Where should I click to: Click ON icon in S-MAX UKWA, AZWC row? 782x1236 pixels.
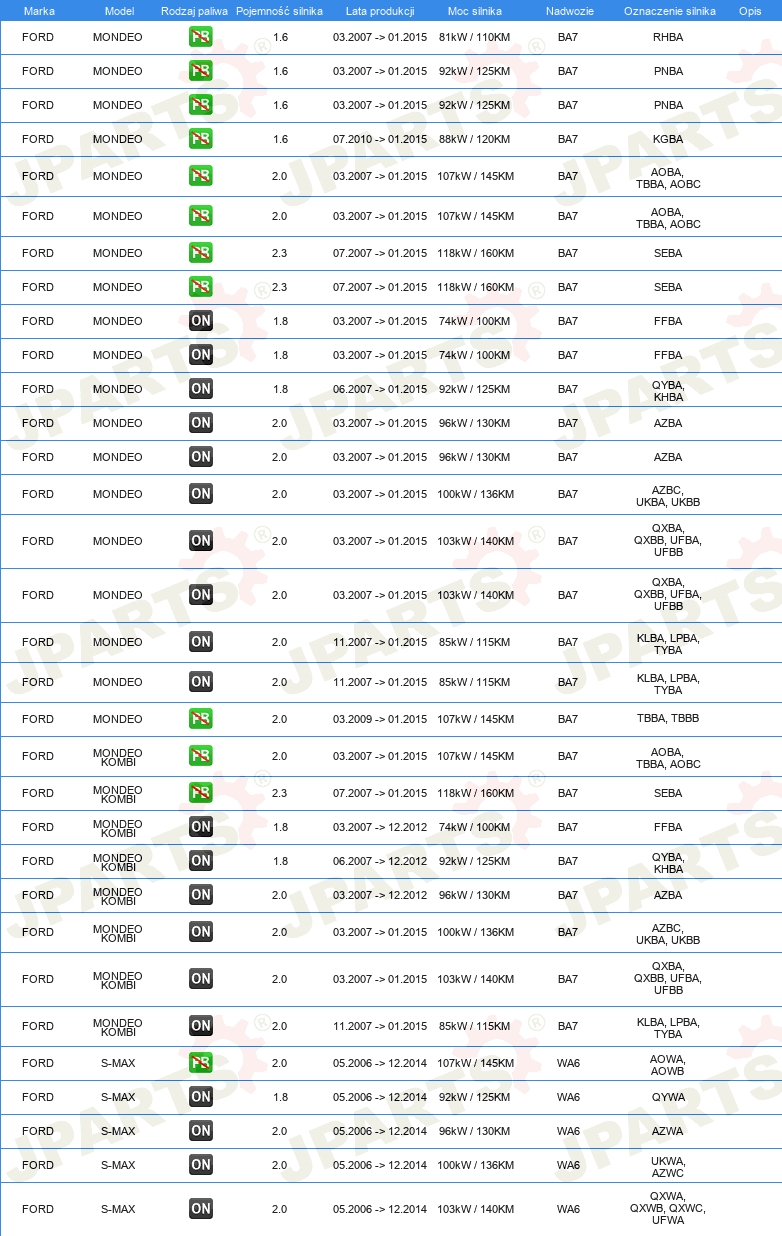click(x=201, y=1165)
